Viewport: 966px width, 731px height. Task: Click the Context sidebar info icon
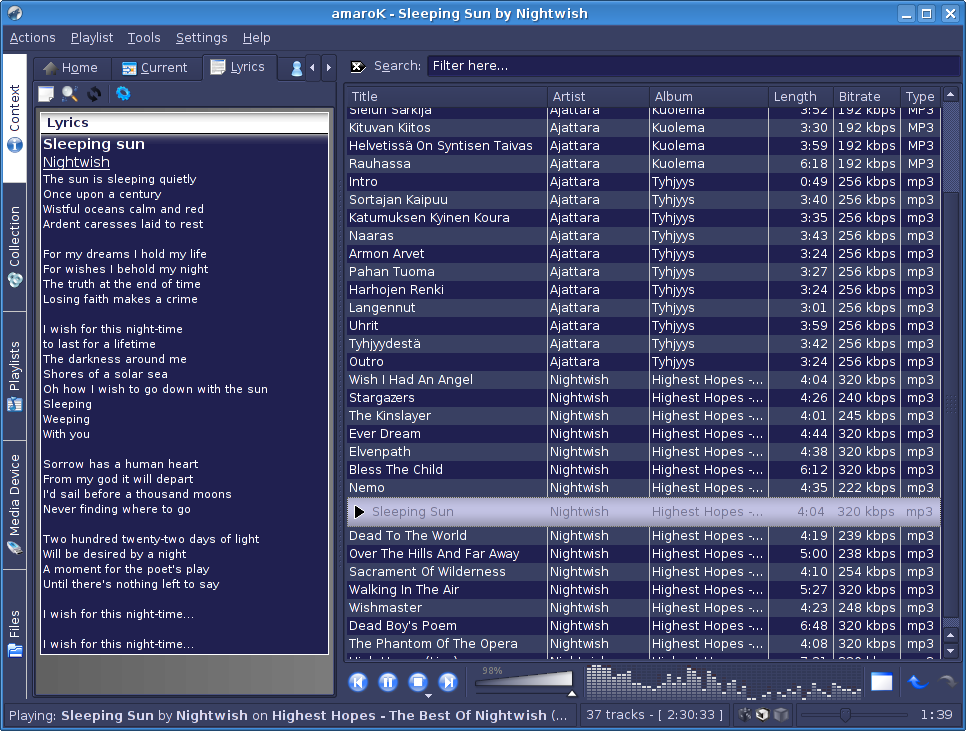click(15, 145)
